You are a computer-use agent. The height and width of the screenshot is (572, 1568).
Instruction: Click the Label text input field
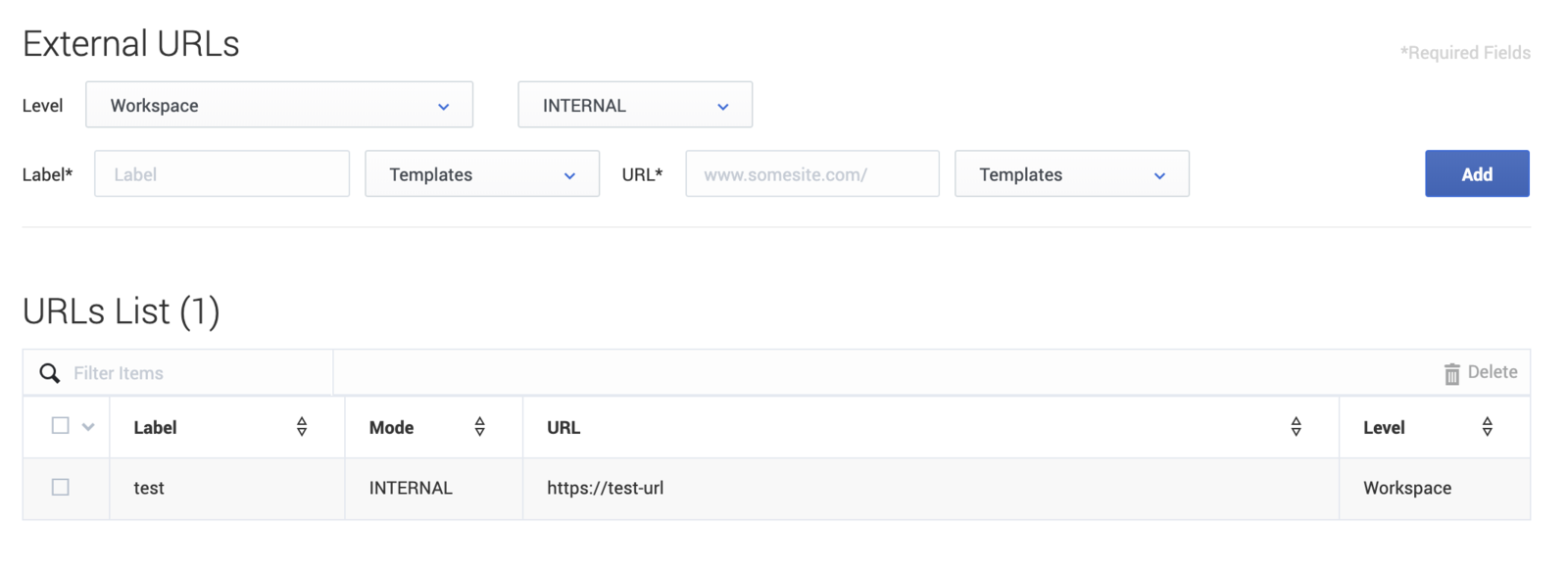point(221,173)
